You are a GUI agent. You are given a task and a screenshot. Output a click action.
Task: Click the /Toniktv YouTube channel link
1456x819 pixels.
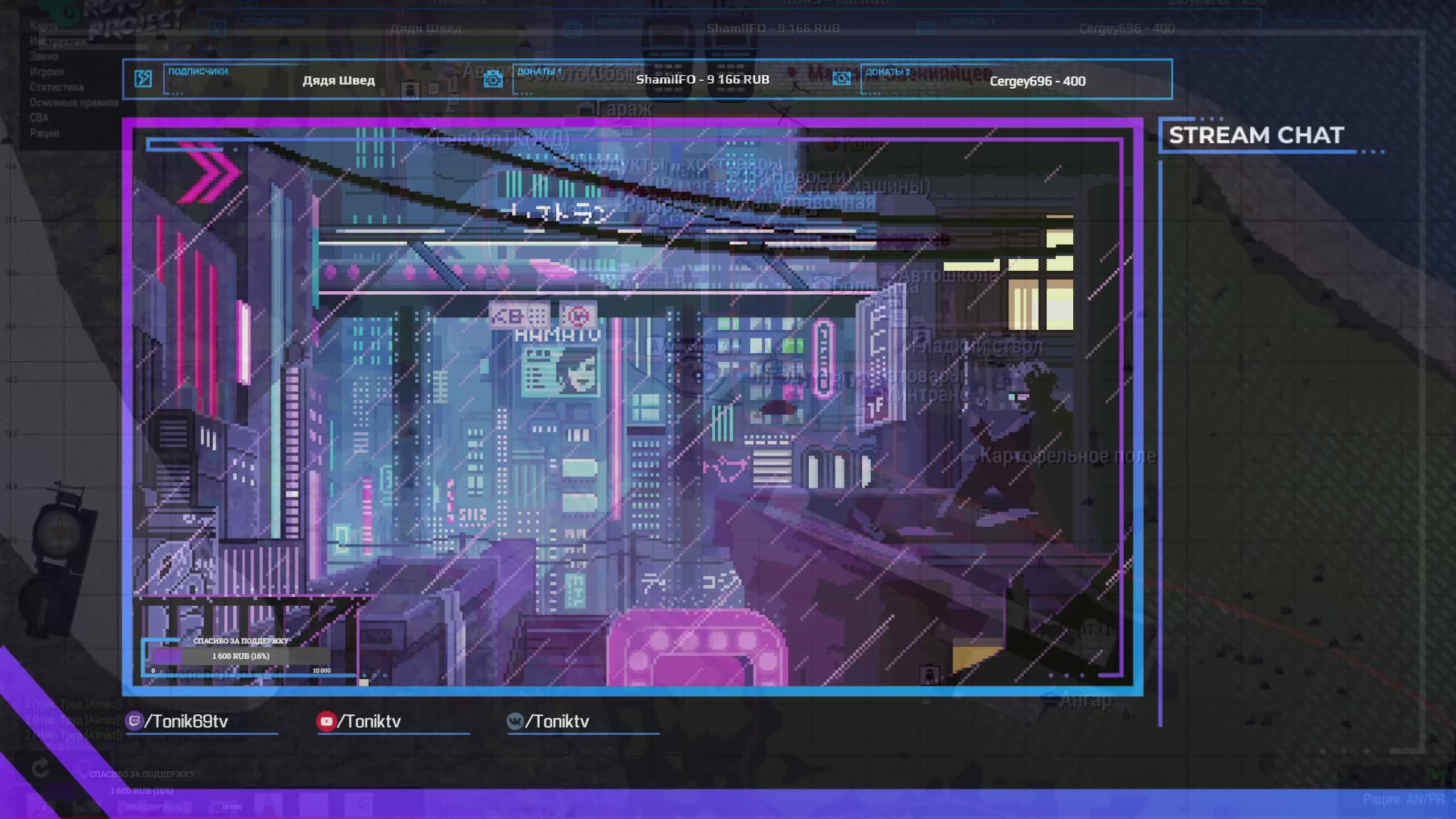pos(370,721)
